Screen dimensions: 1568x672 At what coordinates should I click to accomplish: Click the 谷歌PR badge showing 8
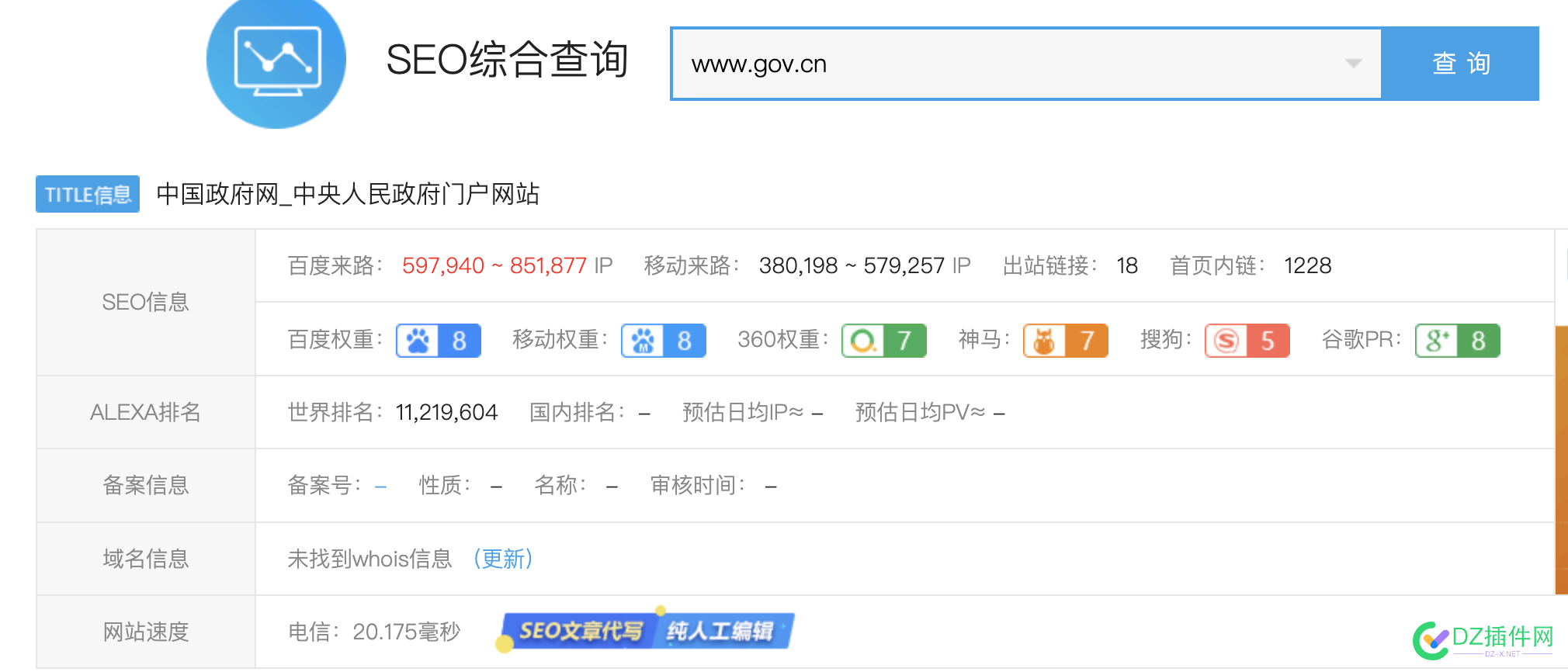point(1458,340)
